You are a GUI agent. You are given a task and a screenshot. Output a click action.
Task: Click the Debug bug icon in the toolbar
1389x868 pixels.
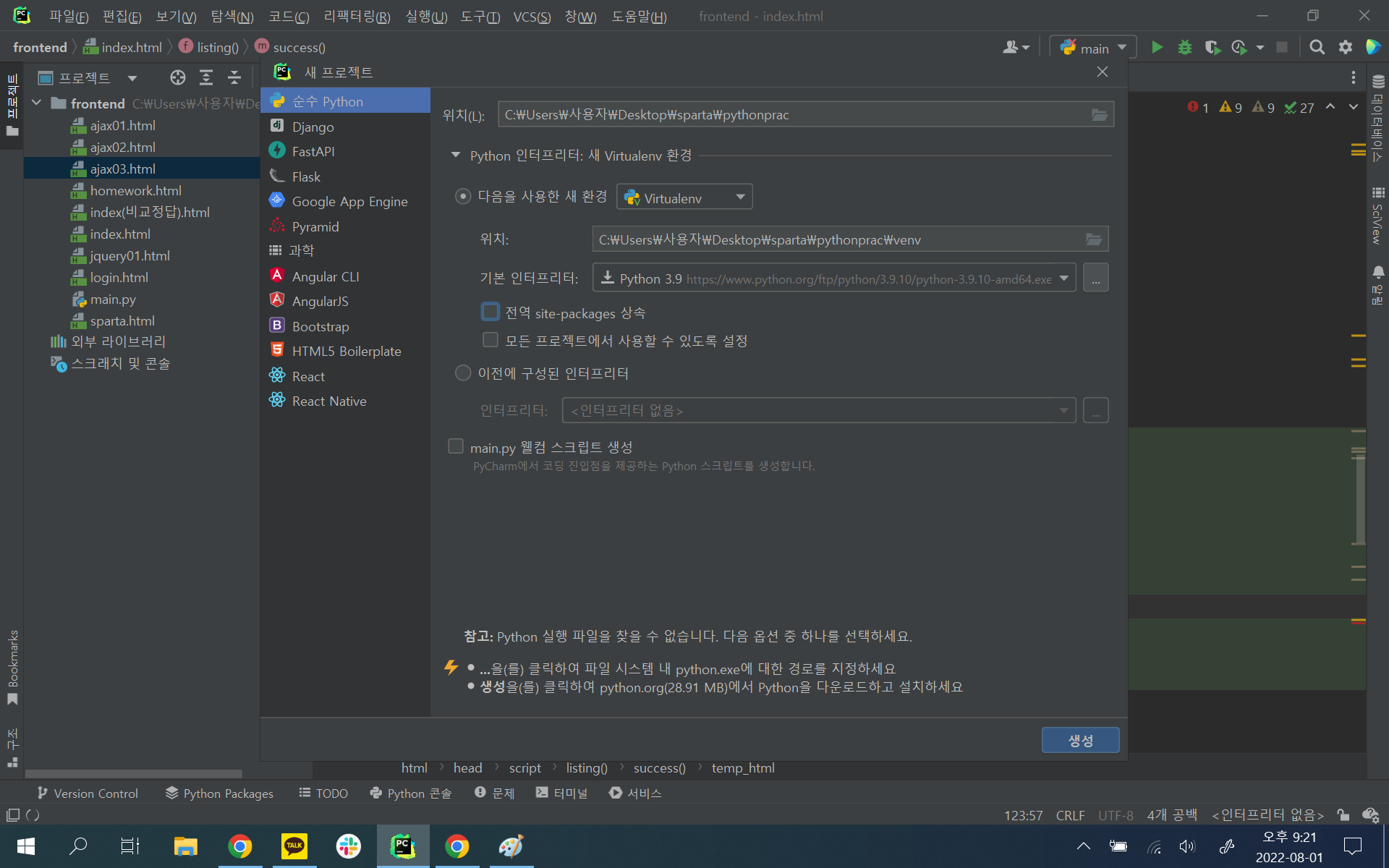pyautogui.click(x=1184, y=48)
